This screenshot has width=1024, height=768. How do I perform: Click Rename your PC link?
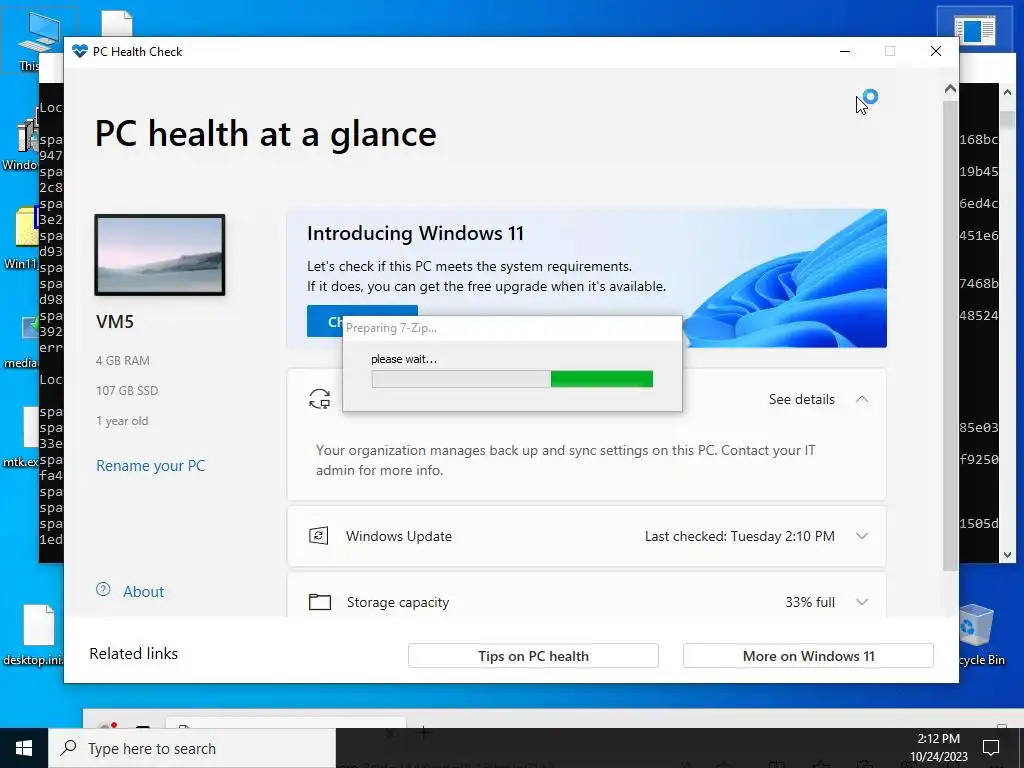[x=151, y=466]
